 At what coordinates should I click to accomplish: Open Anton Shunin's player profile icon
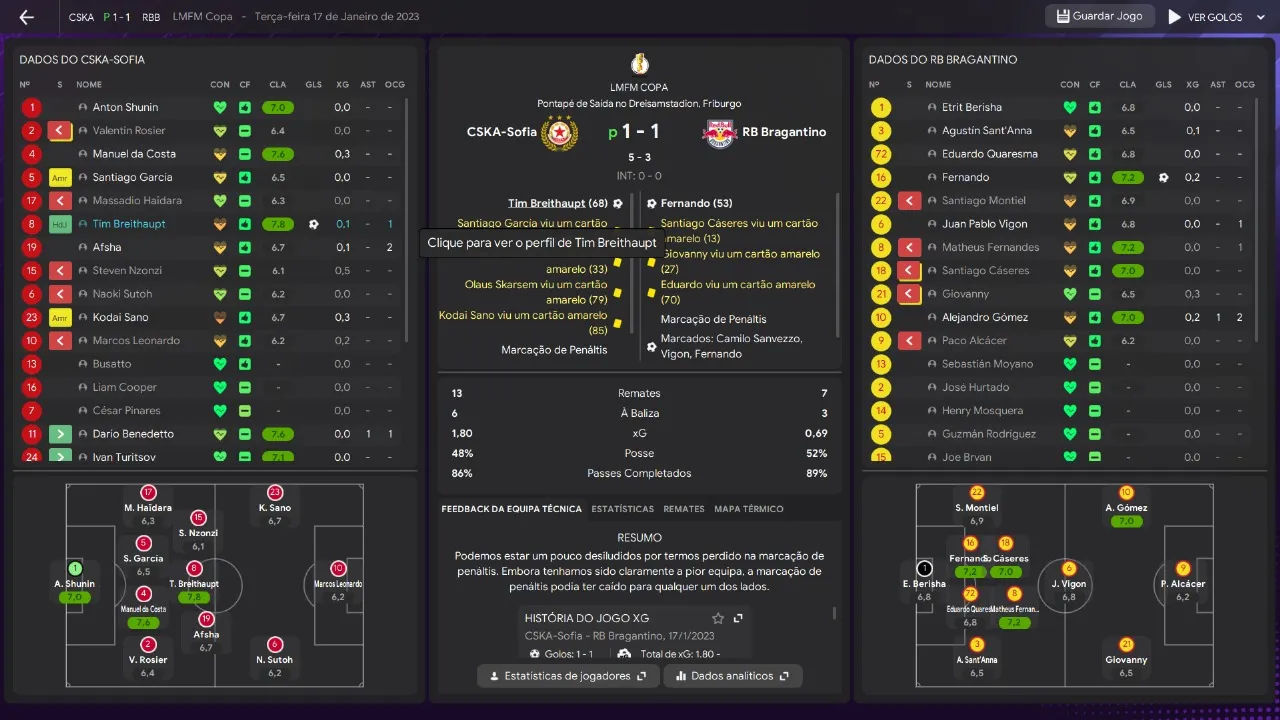[x=83, y=107]
